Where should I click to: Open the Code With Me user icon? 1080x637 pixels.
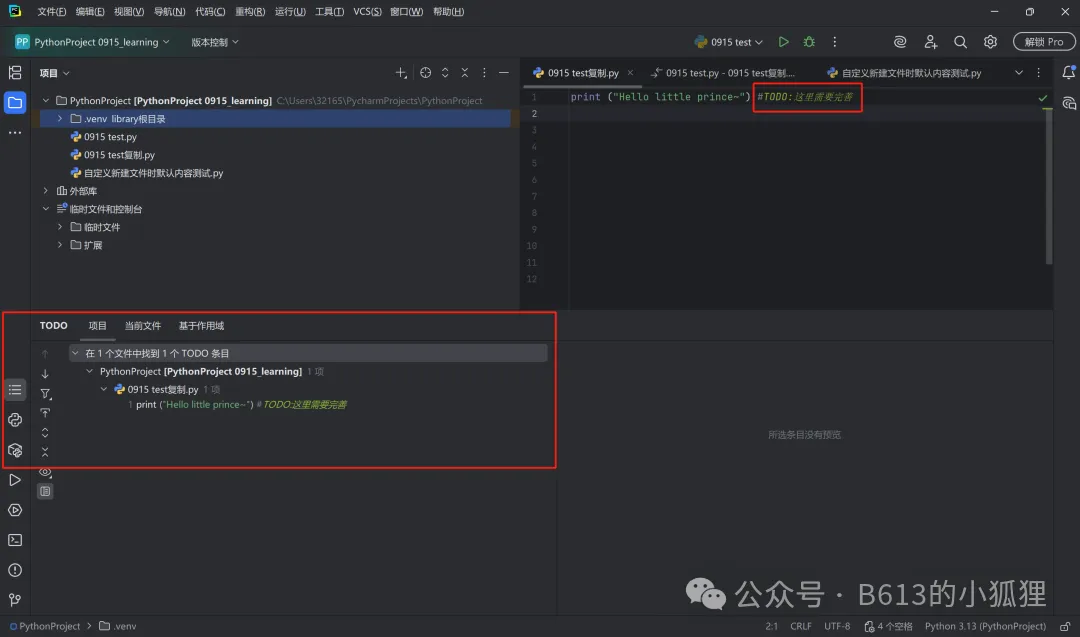[931, 42]
